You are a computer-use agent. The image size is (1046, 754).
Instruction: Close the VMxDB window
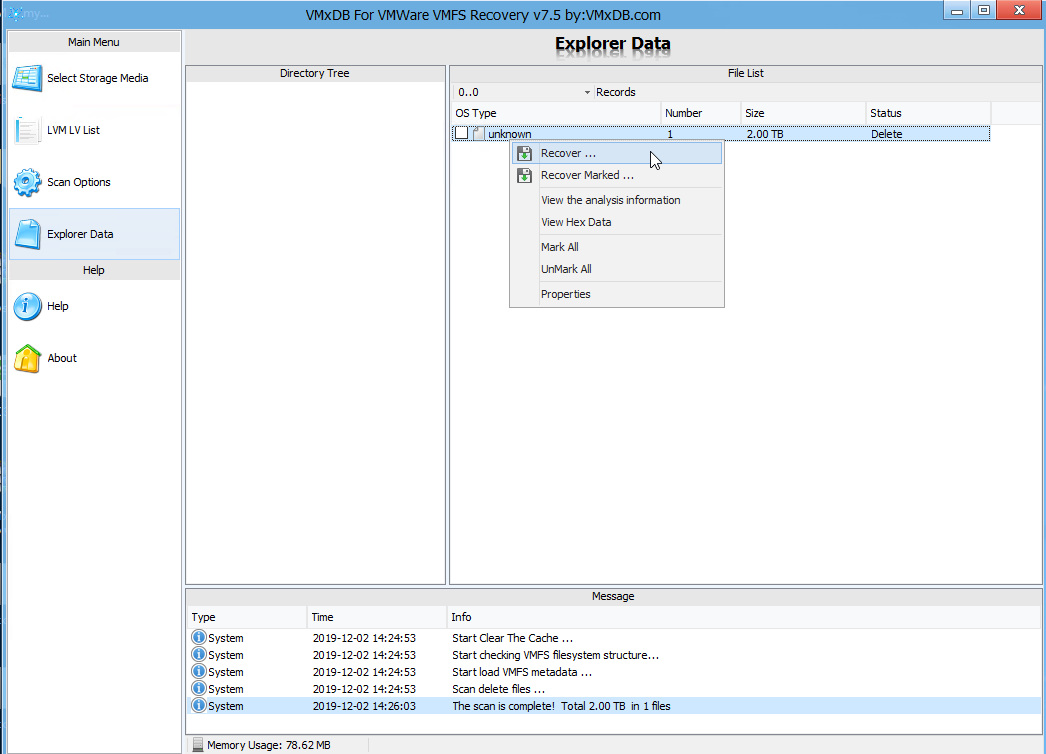pos(1019,10)
